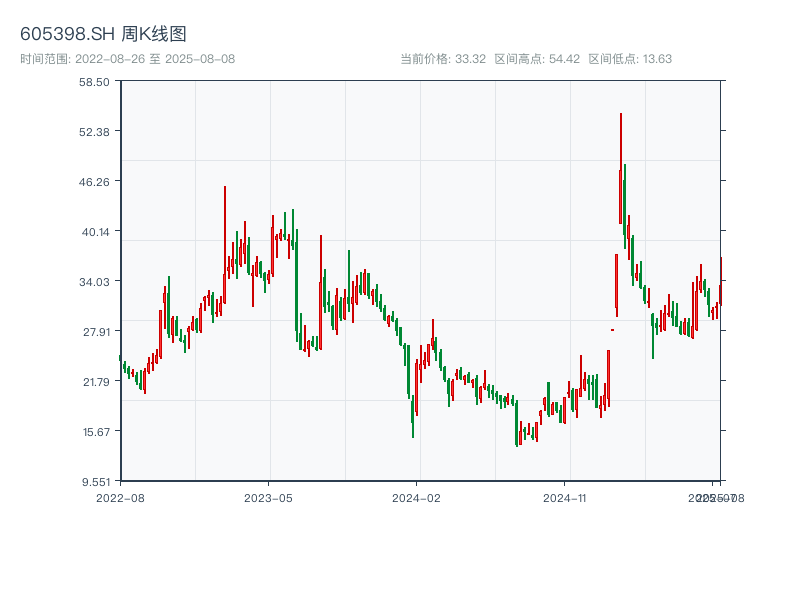Click the chart title 605398.SH 周K线图
This screenshot has height=600, width=800.
click(x=103, y=34)
